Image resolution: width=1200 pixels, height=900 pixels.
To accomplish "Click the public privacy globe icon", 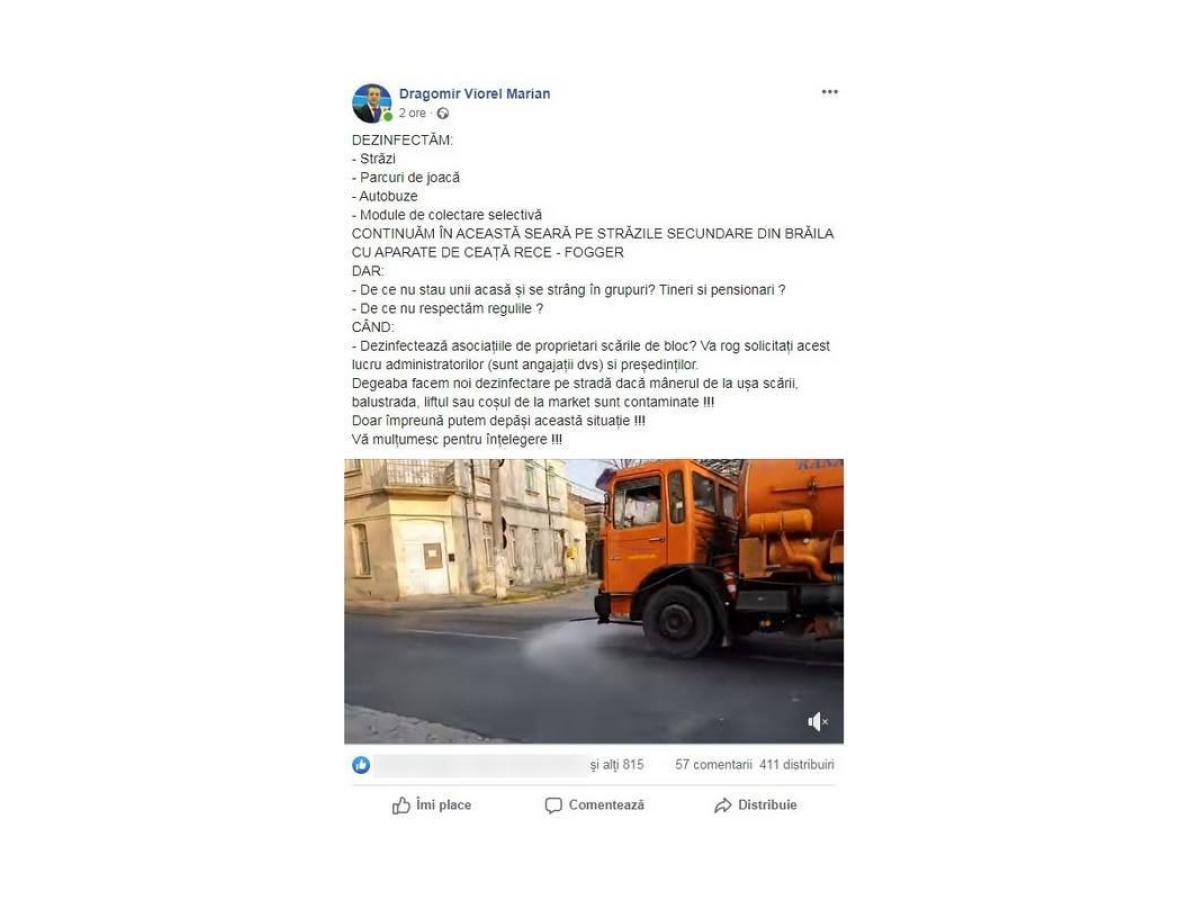I will coord(443,114).
